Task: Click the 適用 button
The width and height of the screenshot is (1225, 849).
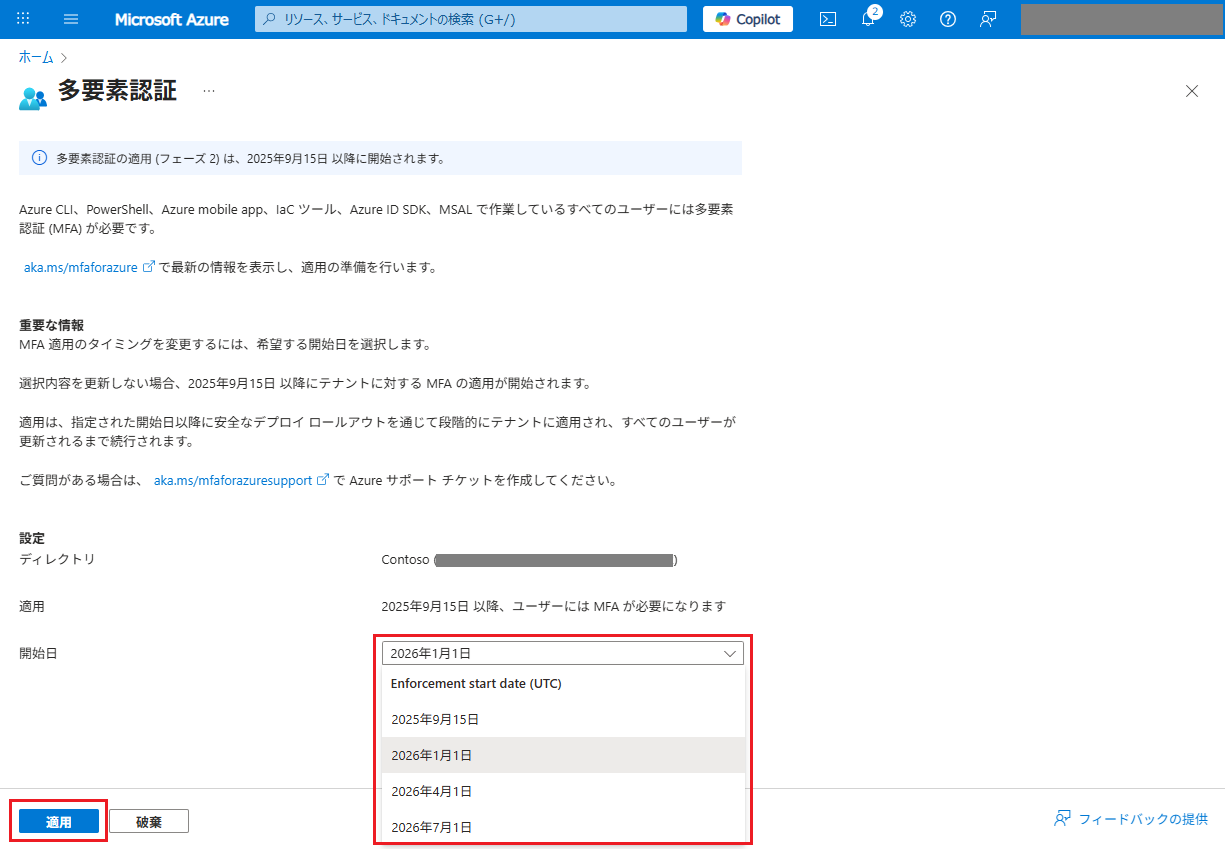Action: (x=58, y=819)
